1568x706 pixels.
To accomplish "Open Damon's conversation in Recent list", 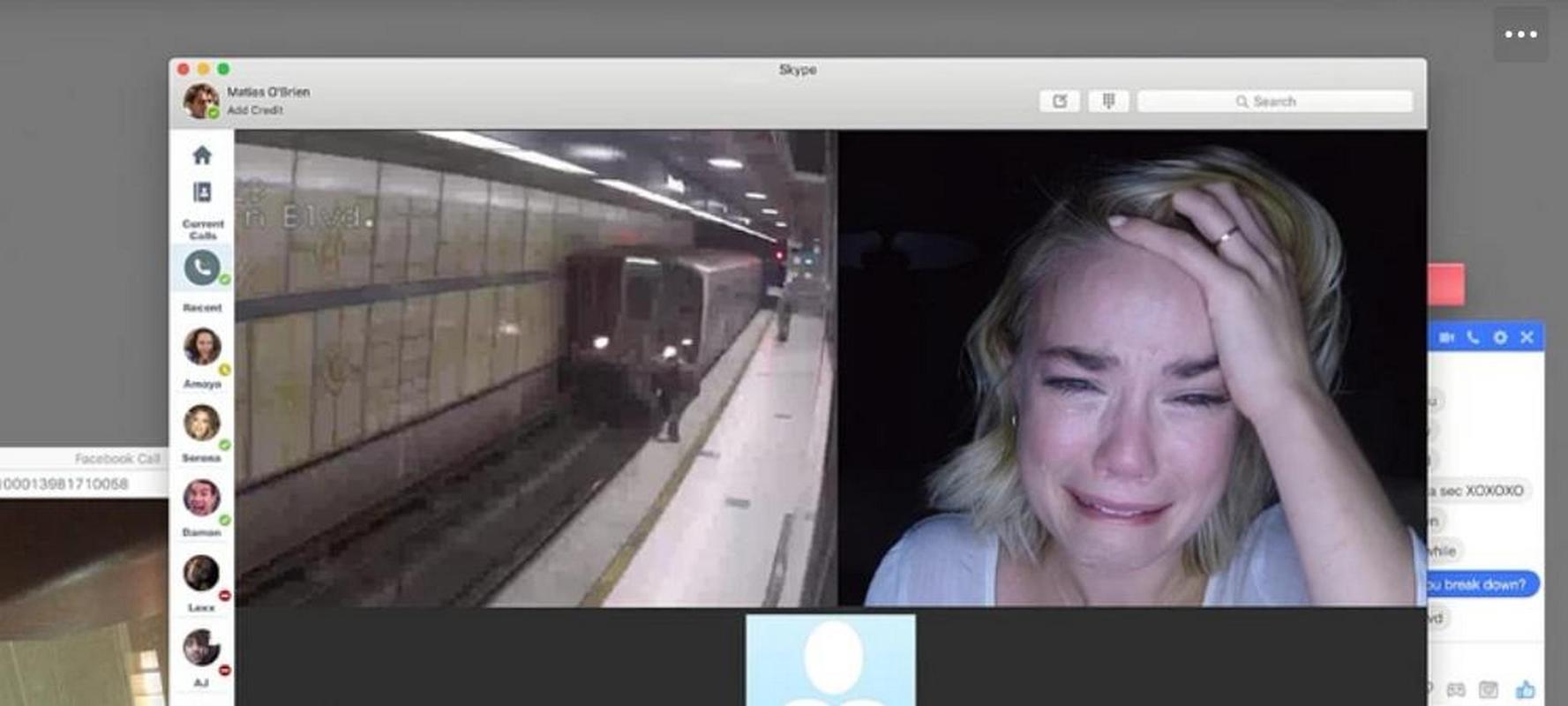I will point(202,508).
